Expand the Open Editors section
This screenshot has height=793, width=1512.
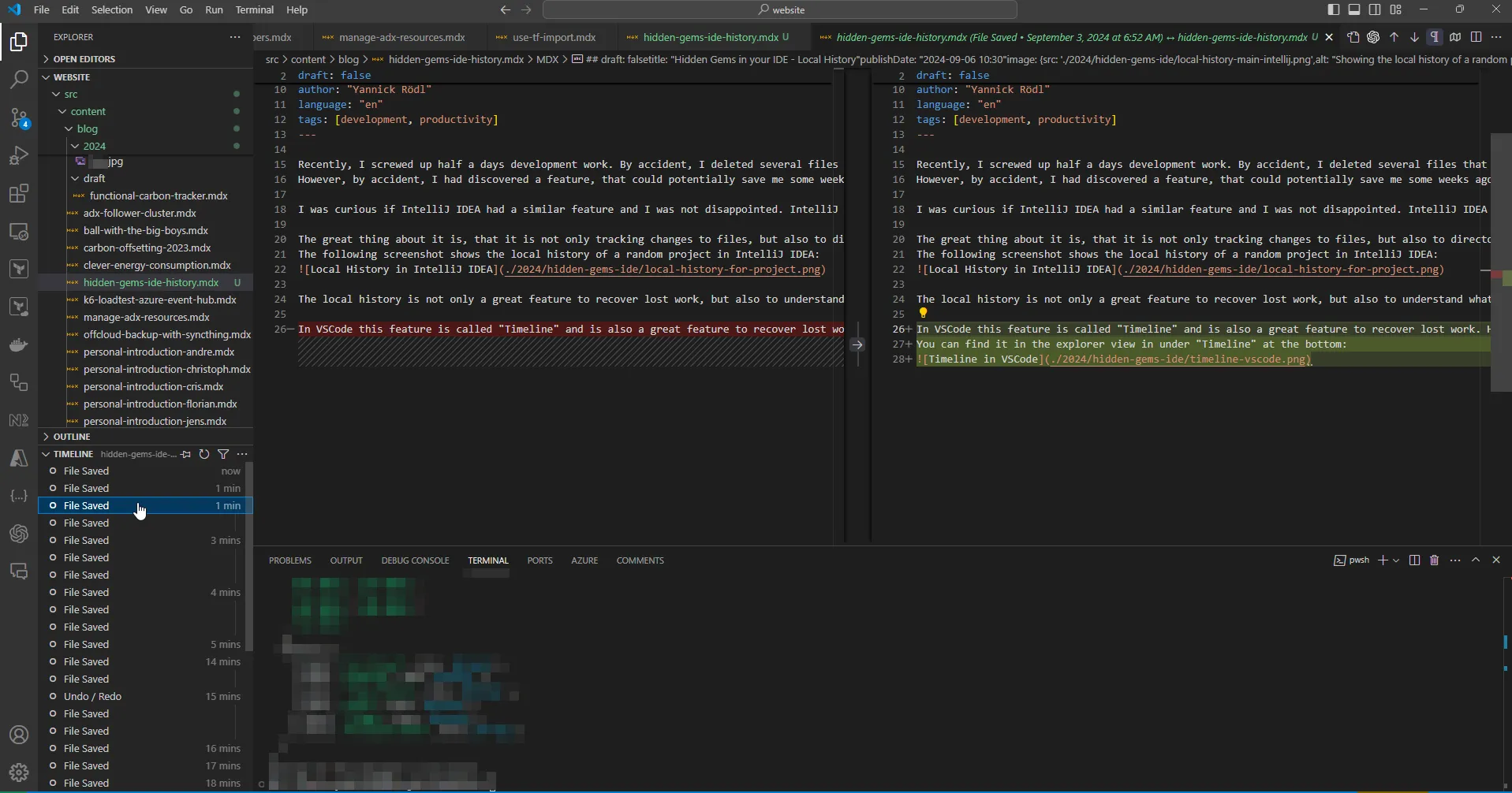point(145,59)
